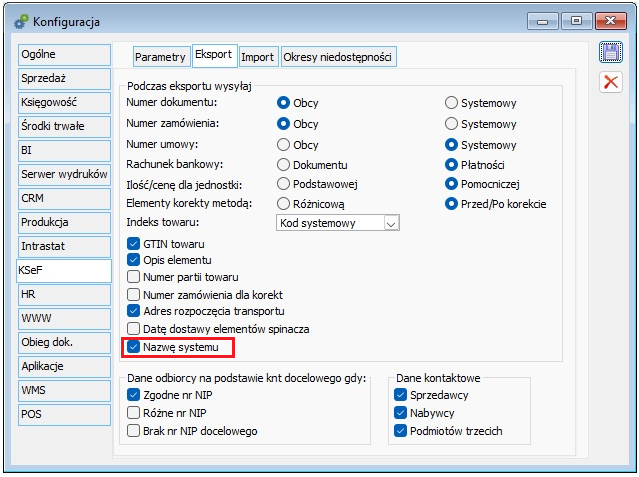The image size is (639, 477).
Task: Click the Konfiguracja gear icon in title bar
Action: (21, 22)
